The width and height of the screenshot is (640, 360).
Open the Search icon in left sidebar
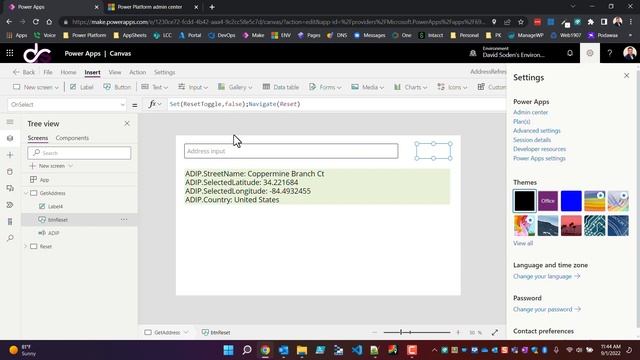click(x=10, y=238)
